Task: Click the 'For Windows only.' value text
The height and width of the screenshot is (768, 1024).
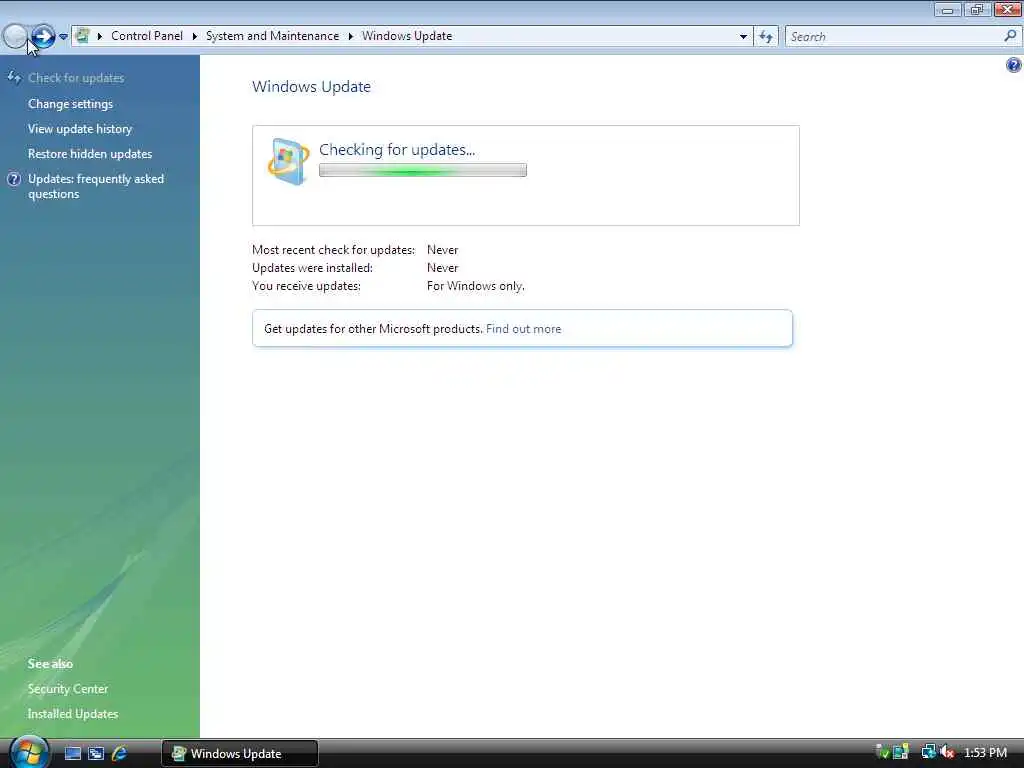Action: 475,286
